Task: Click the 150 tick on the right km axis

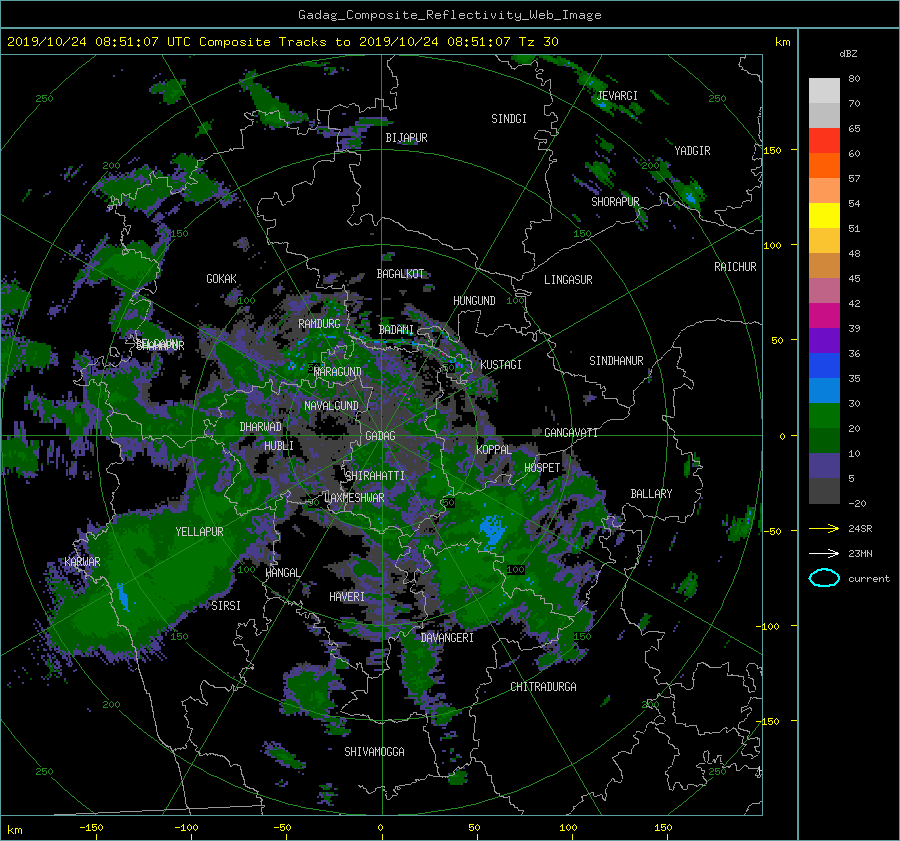Action: (x=773, y=150)
